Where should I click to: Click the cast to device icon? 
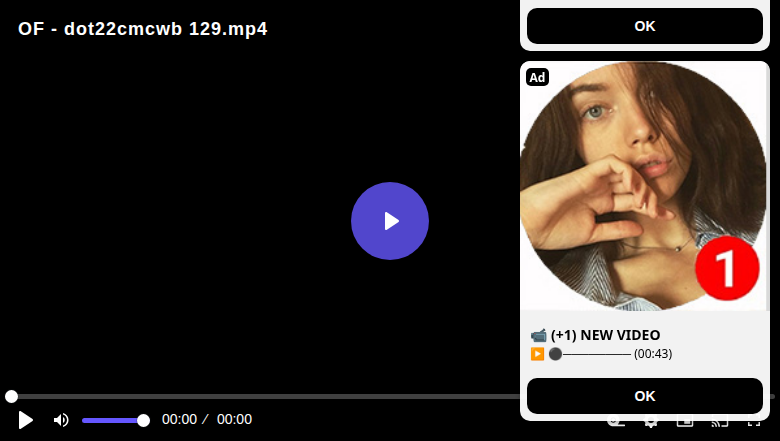[x=720, y=424]
